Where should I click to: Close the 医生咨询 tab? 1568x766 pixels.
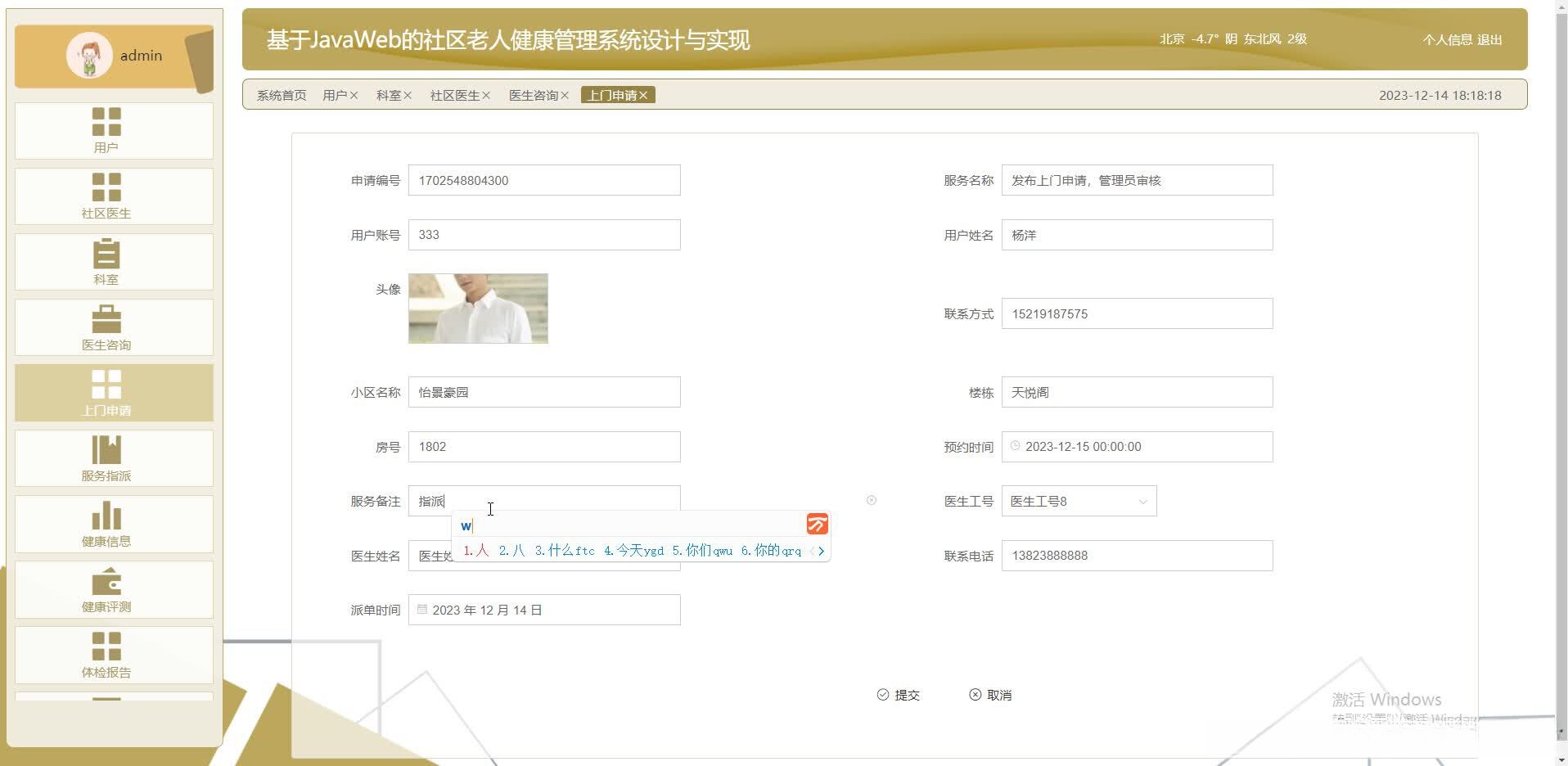coord(565,96)
